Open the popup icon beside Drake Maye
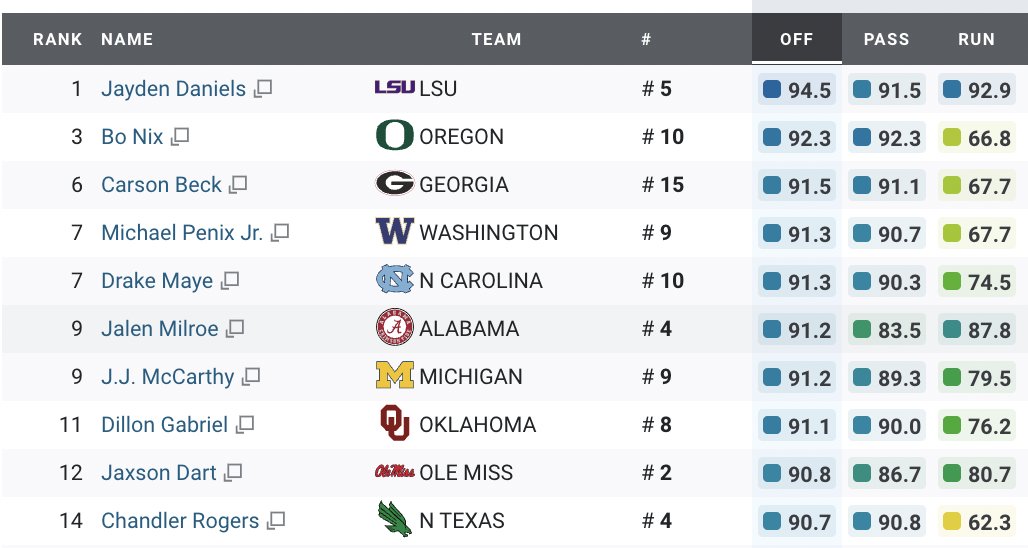The width and height of the screenshot is (1028, 548). (x=229, y=281)
